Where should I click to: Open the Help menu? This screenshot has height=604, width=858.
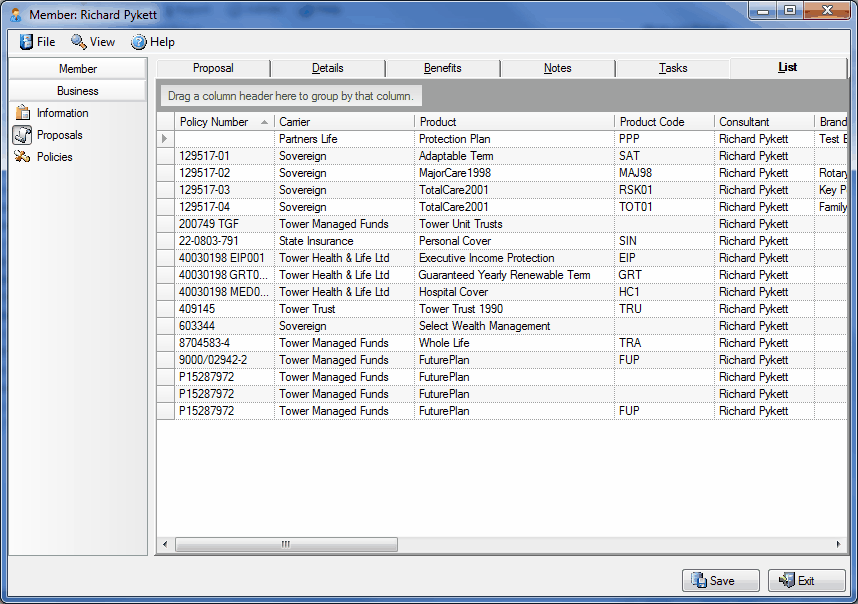click(153, 42)
